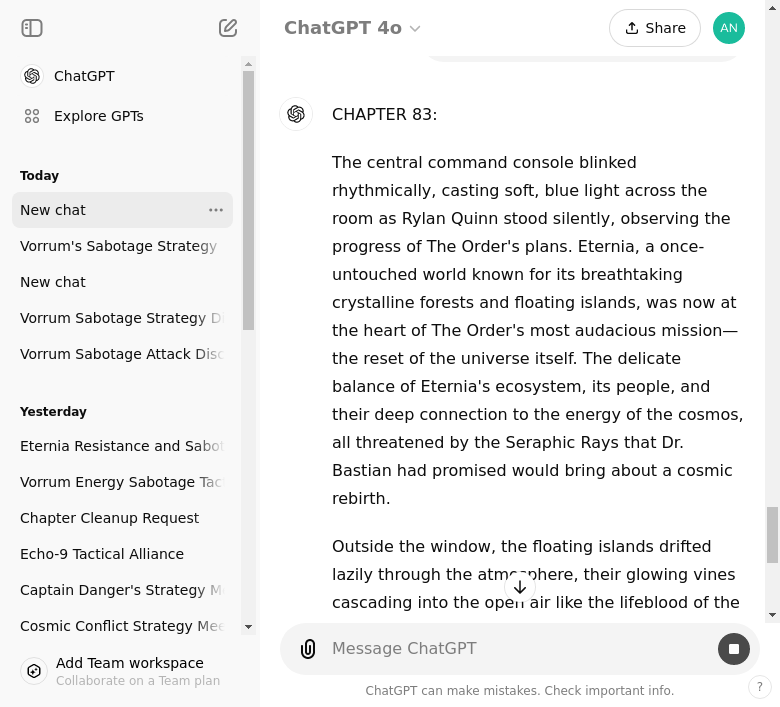780x707 pixels.
Task: Open the AN profile avatar menu
Action: tap(728, 28)
